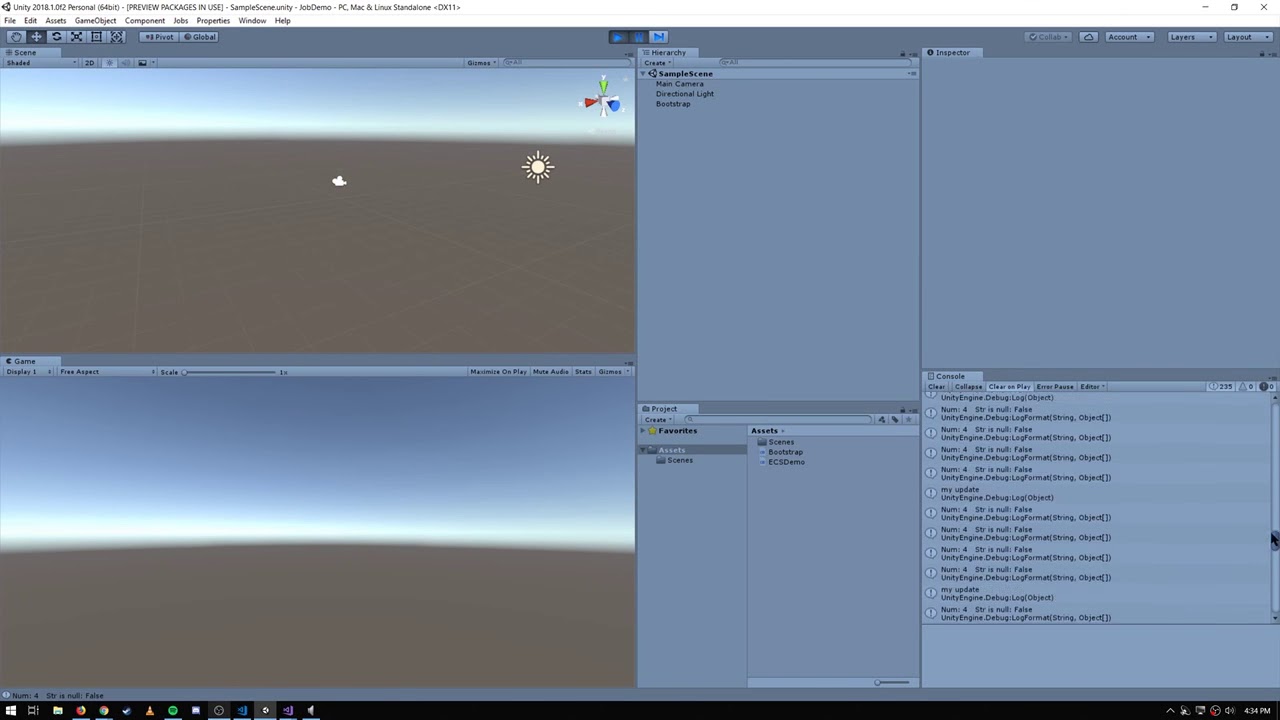This screenshot has width=1280, height=720.
Task: Open the GameObject menu
Action: click(x=95, y=21)
